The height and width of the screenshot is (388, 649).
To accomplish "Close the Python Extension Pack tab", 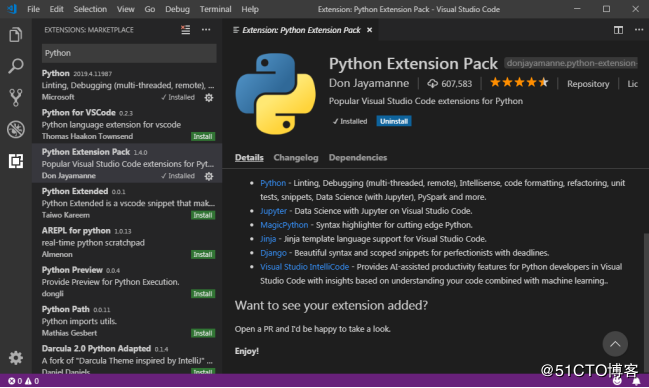I will 369,30.
